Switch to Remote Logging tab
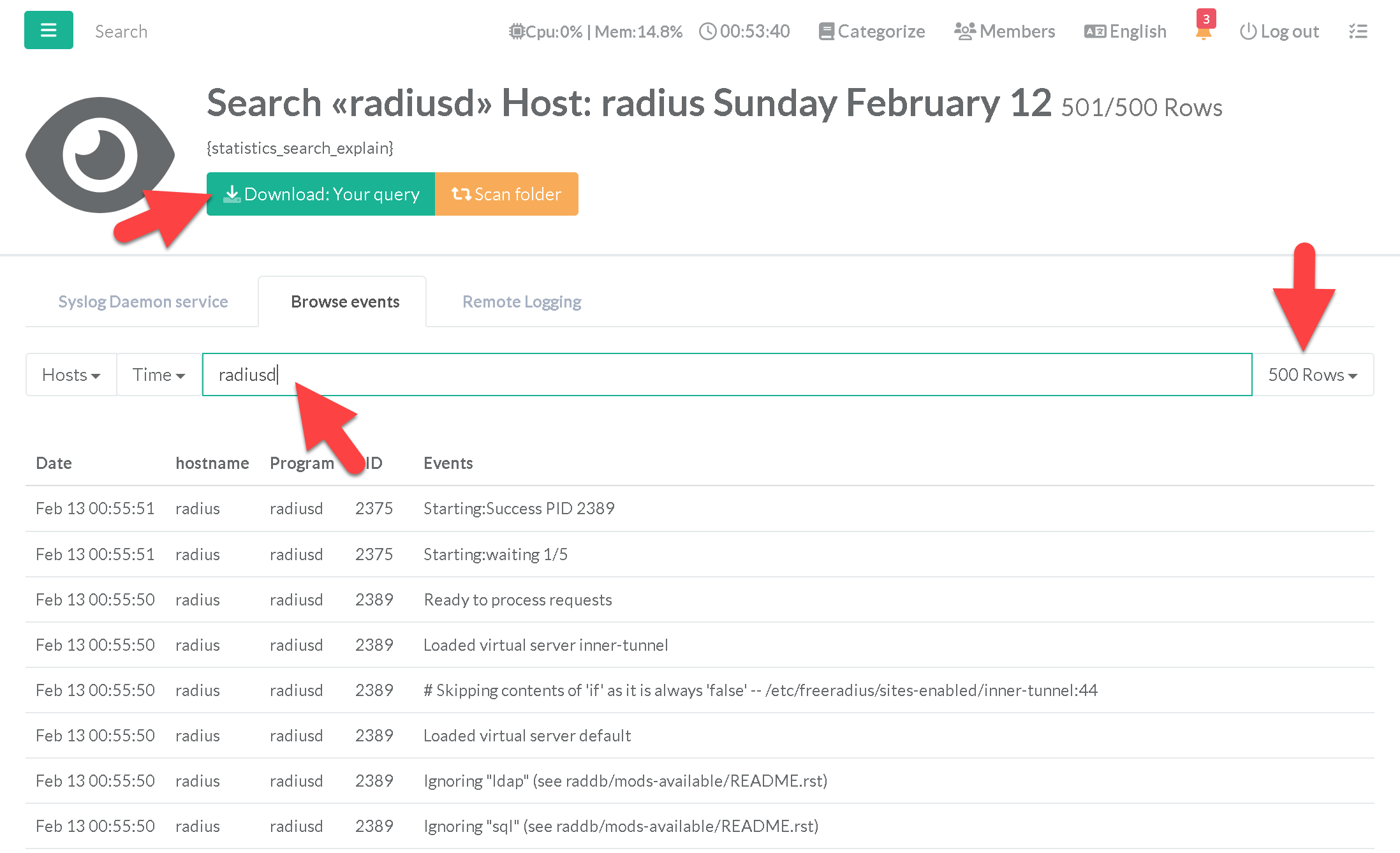 tap(521, 301)
